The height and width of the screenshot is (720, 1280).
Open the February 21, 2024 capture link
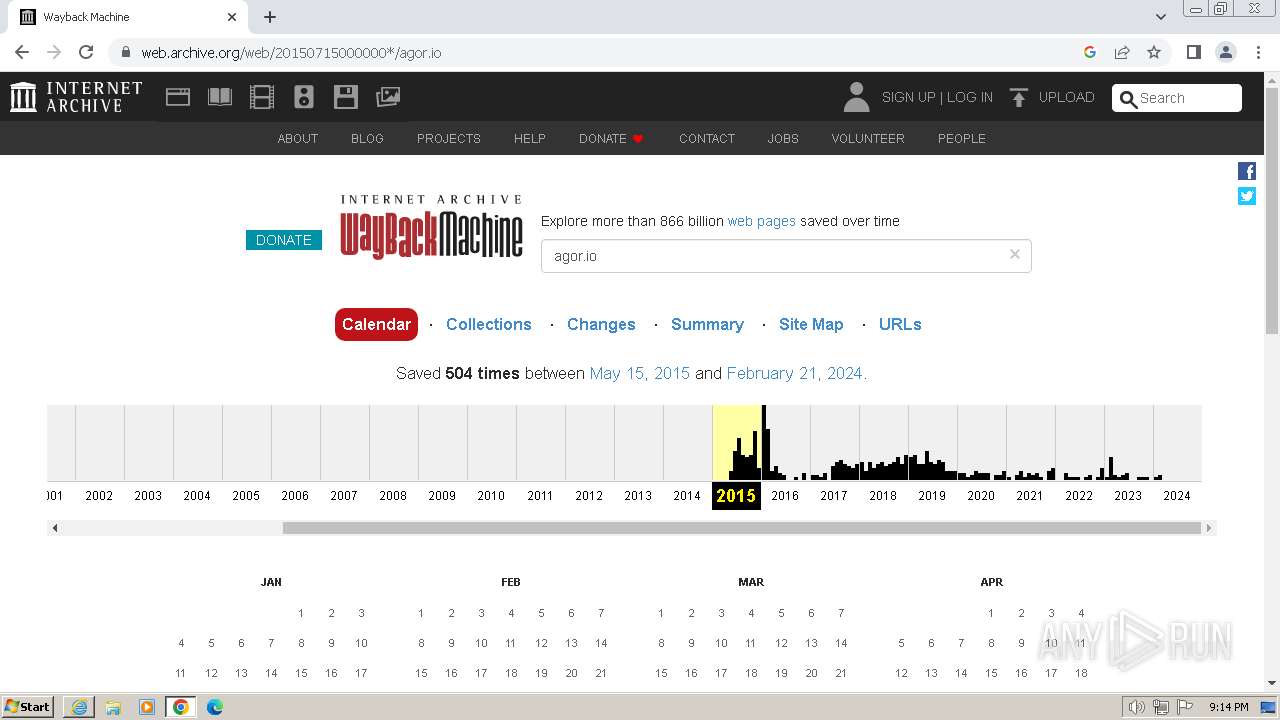795,373
